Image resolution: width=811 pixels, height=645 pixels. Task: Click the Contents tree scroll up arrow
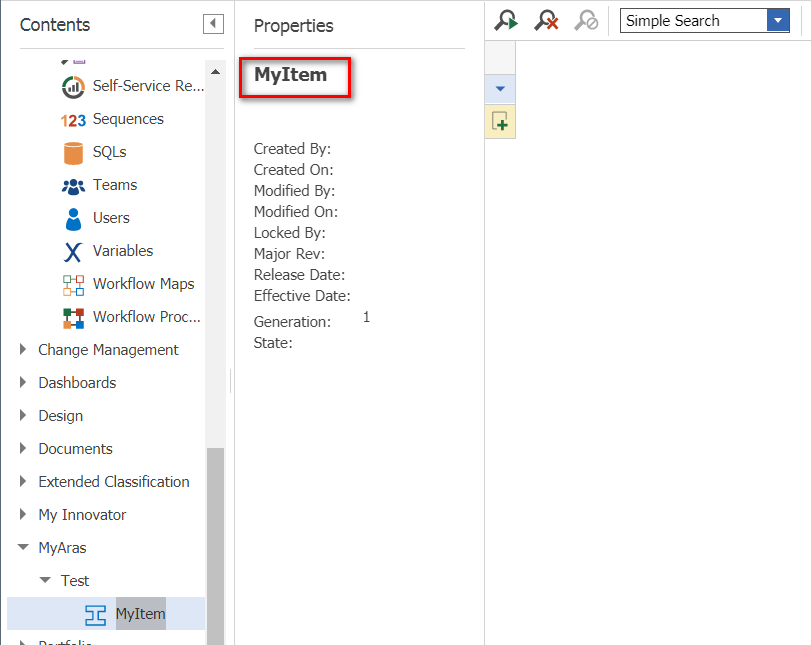point(216,72)
